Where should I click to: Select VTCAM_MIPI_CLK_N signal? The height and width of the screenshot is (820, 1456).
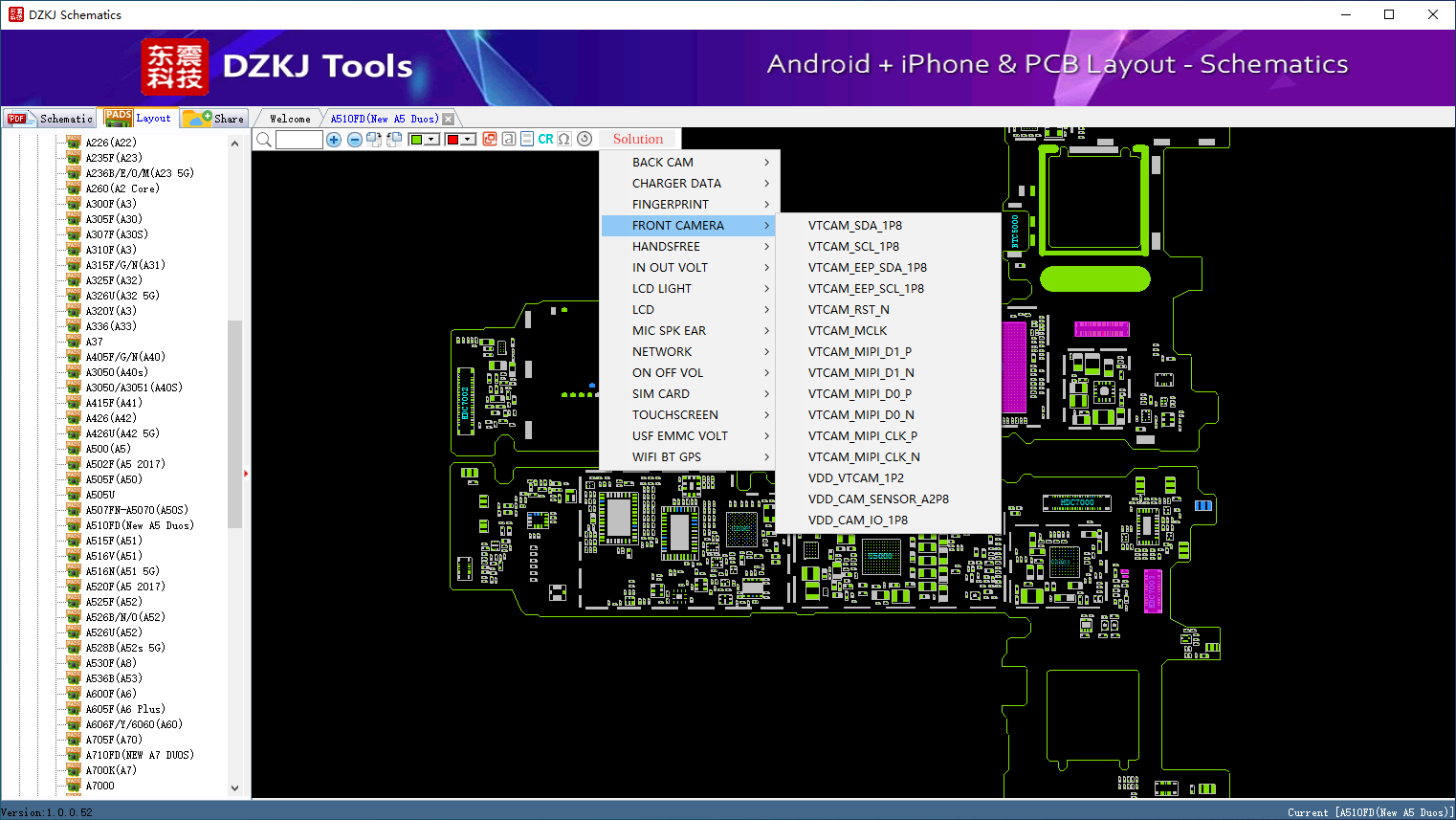tap(889, 457)
